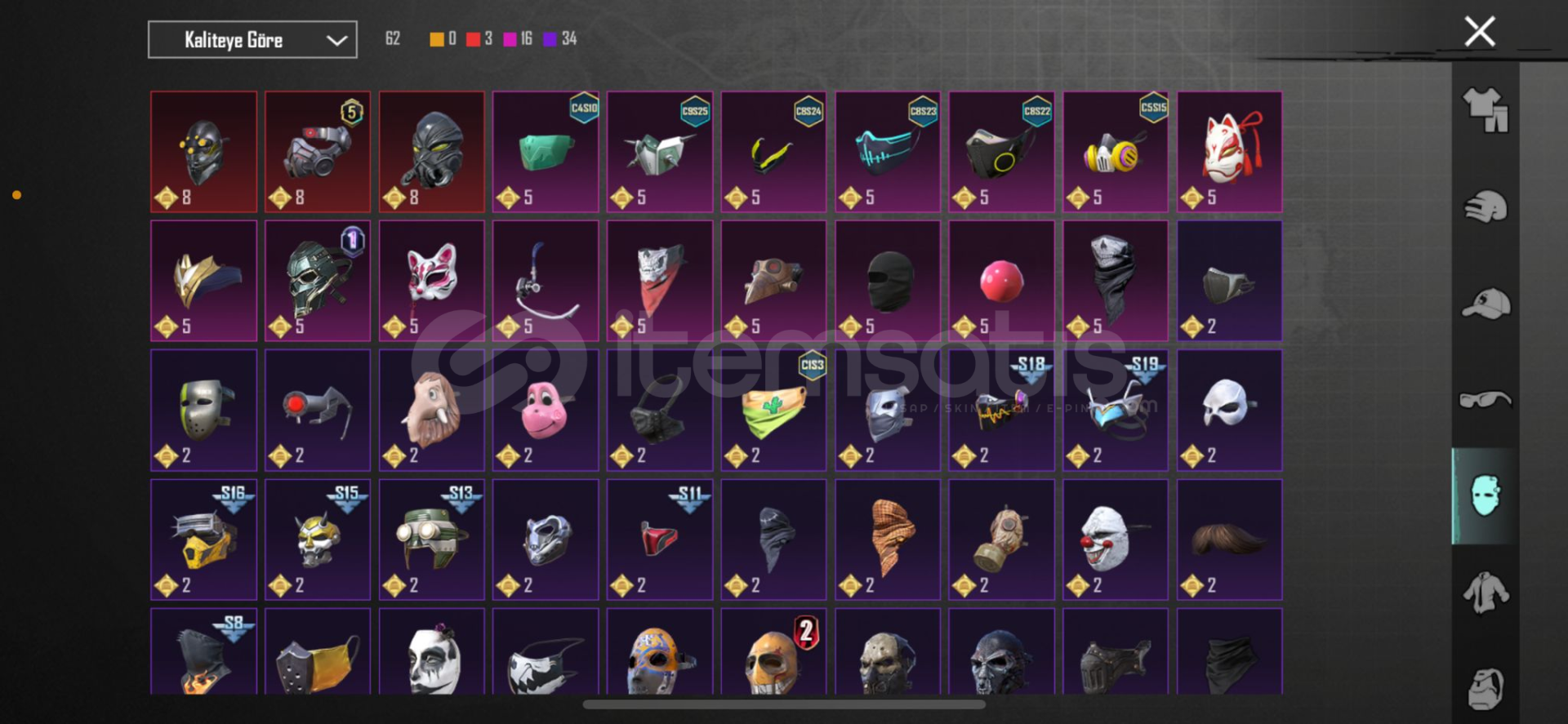Select the C4S10 green mask item
1568x724 pixels.
[546, 152]
